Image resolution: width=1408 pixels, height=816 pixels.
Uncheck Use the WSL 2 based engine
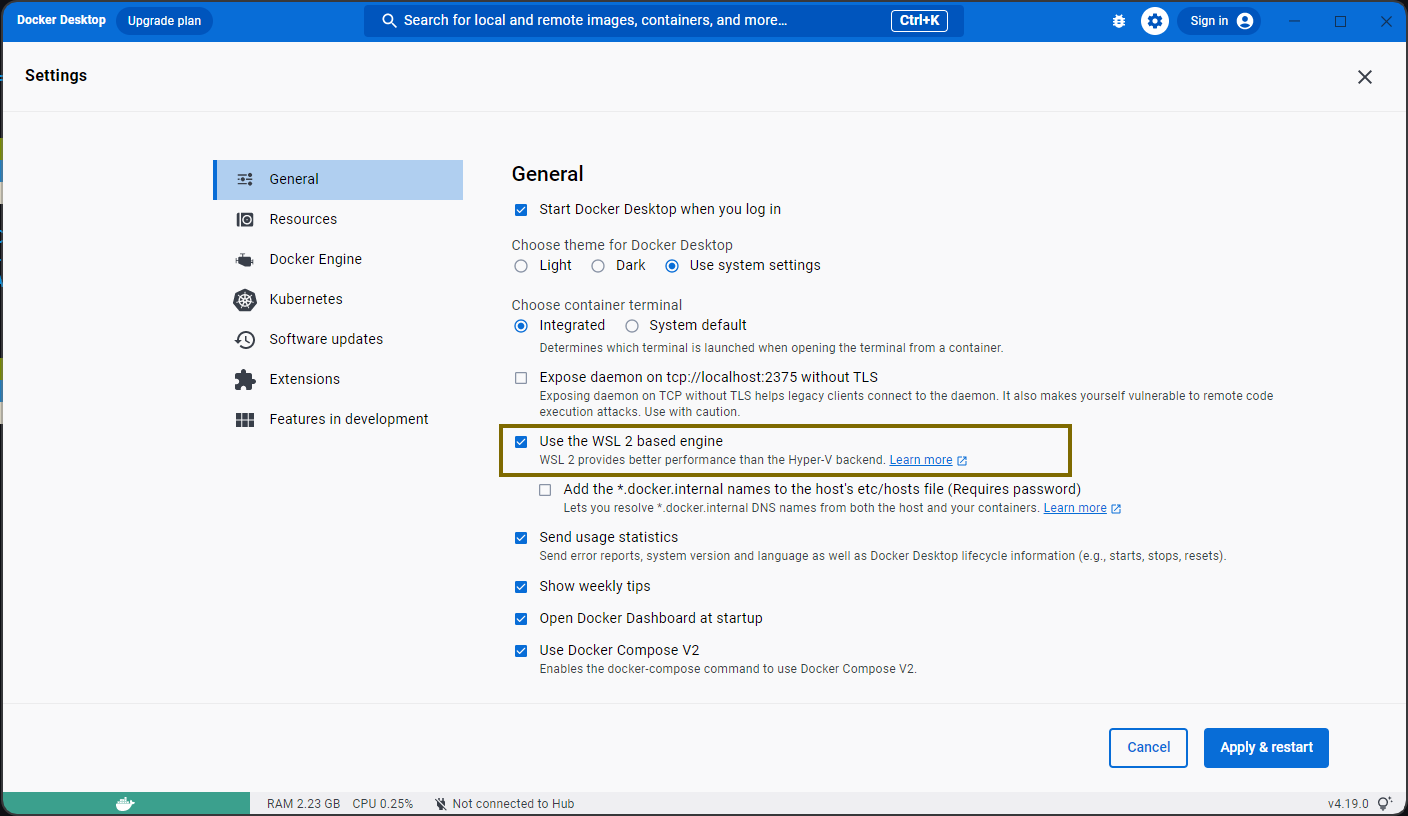(521, 442)
